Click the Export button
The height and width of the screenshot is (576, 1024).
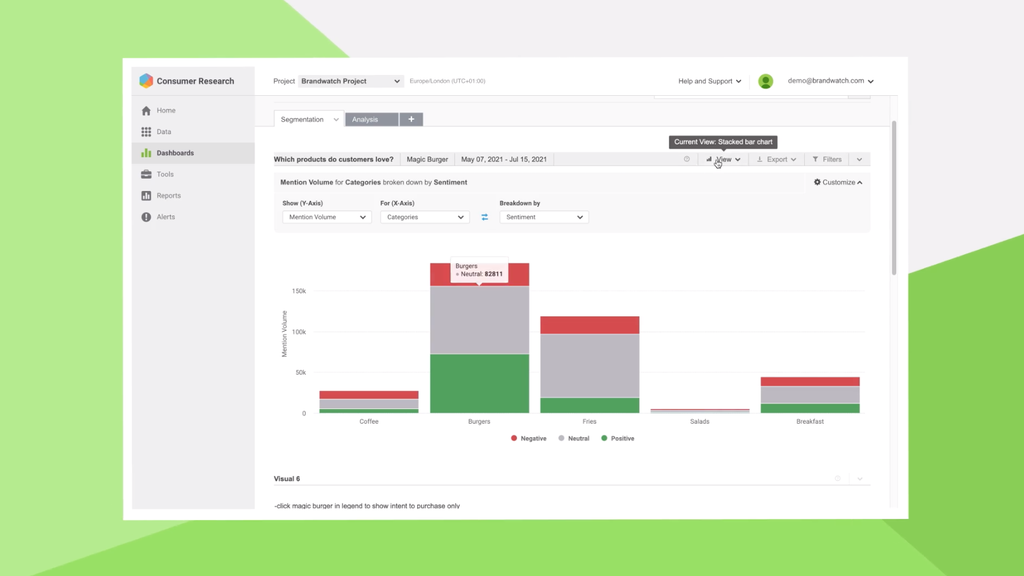tap(776, 159)
